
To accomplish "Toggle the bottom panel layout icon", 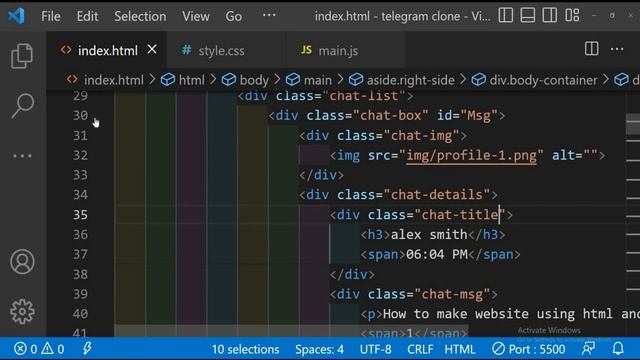I will (x=528, y=16).
